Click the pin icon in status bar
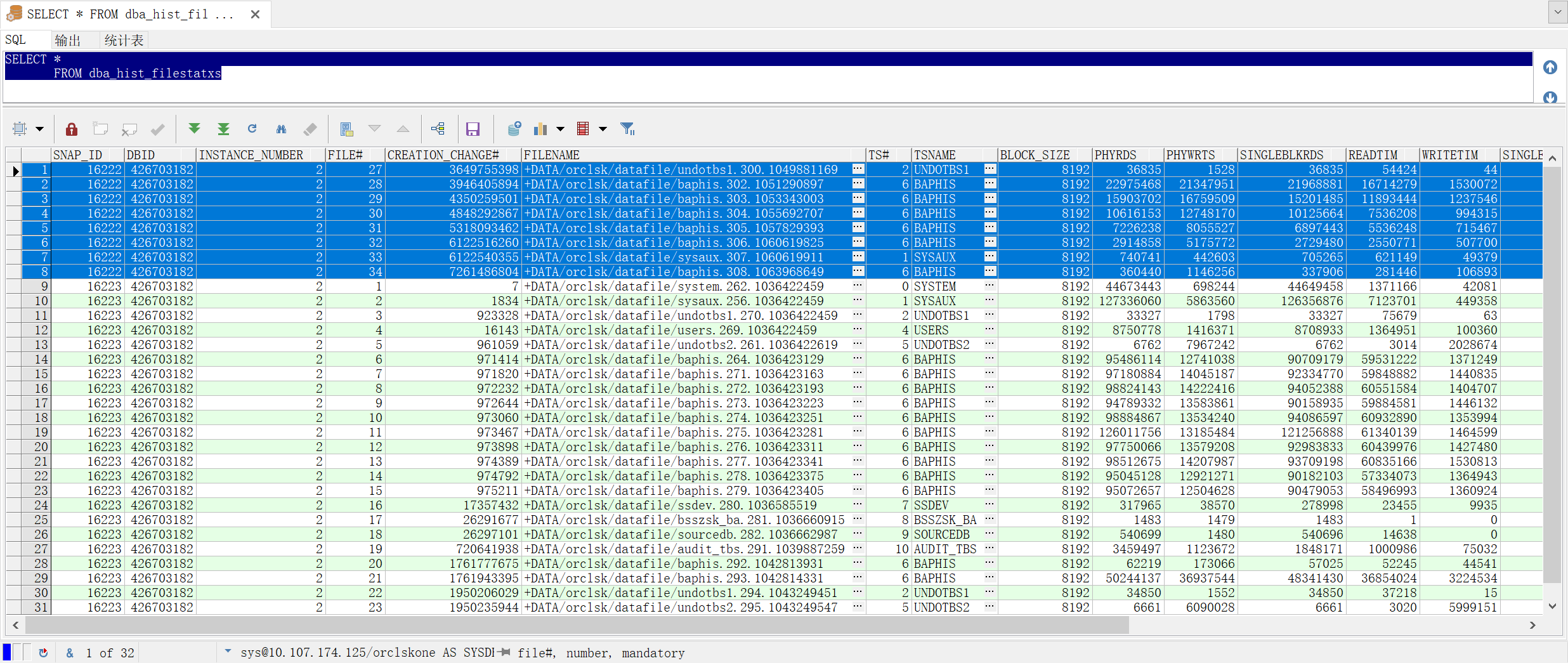 pos(505,652)
